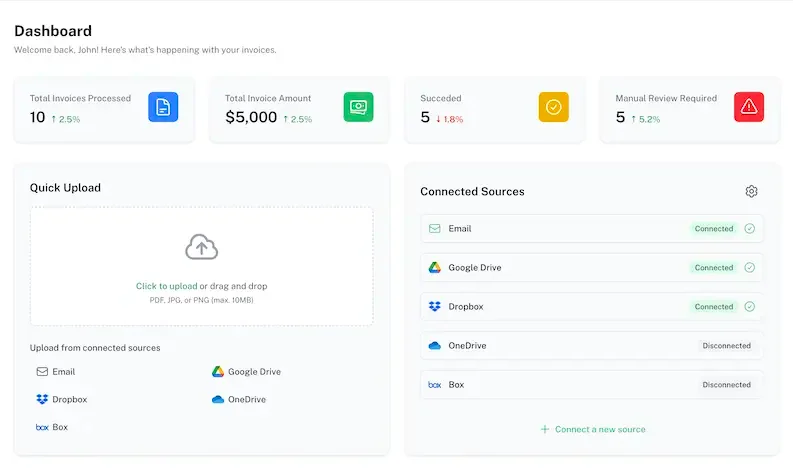Click the check circle icon on Dropbox row
This screenshot has height=472, width=793.
750,307
